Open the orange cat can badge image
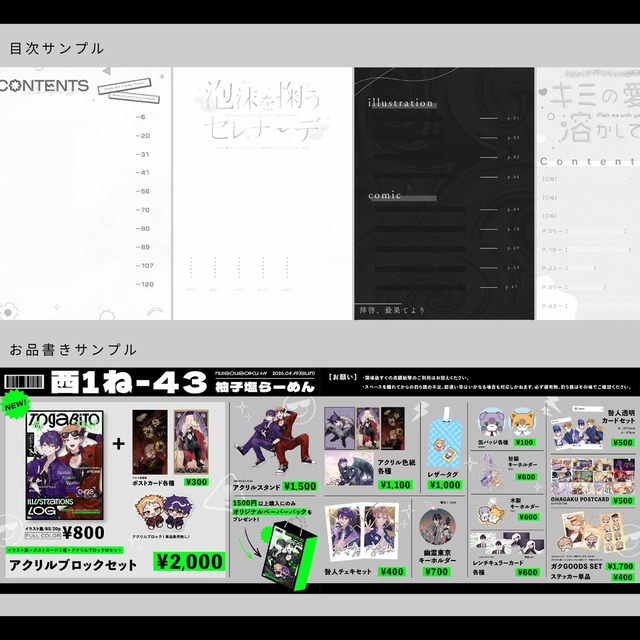 click(x=524, y=423)
